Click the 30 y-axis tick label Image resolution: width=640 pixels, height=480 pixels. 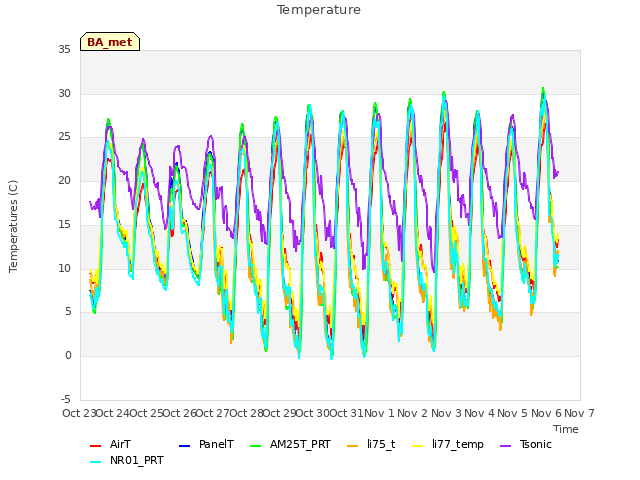pyautogui.click(x=64, y=94)
